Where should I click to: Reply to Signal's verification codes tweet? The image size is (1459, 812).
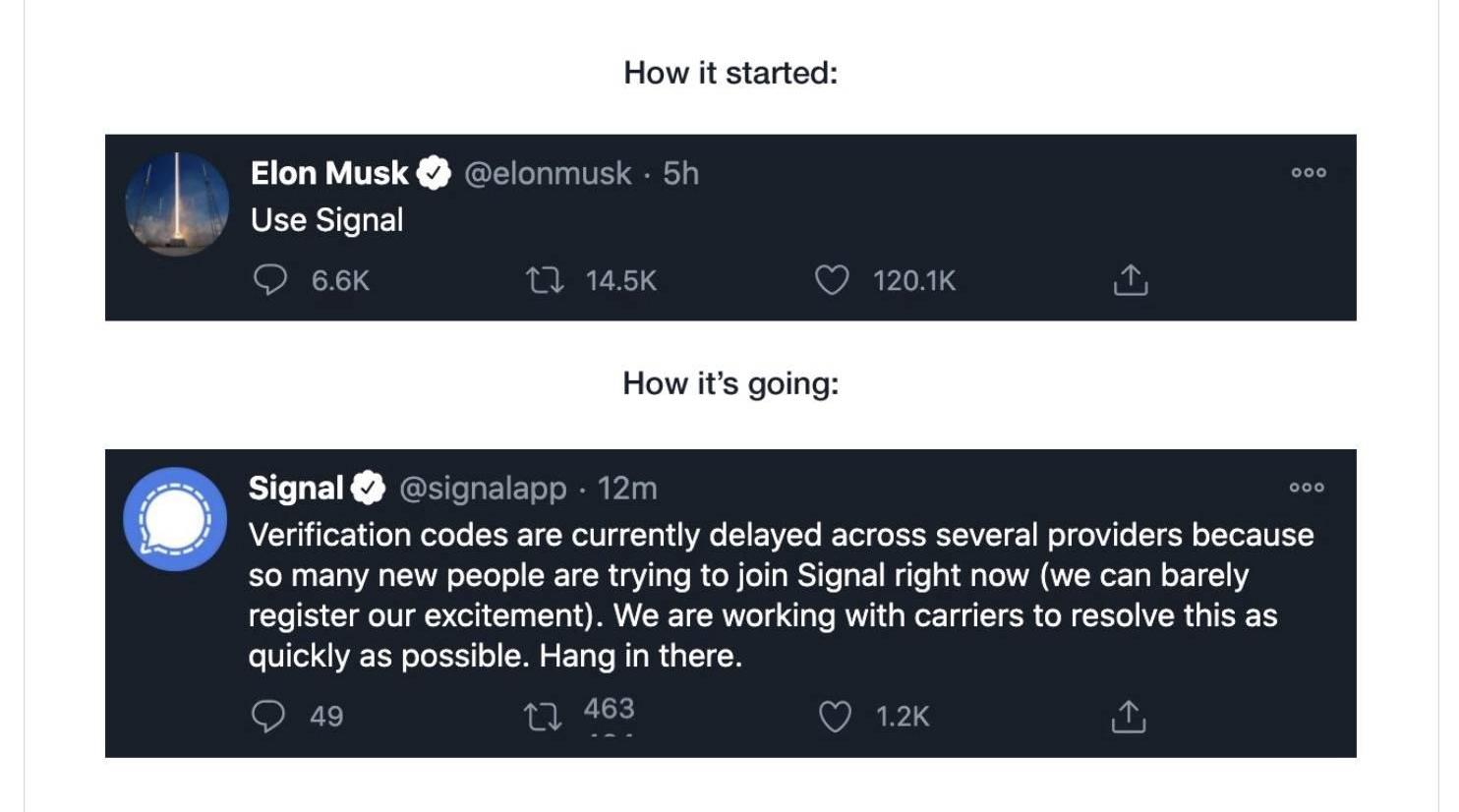[268, 717]
